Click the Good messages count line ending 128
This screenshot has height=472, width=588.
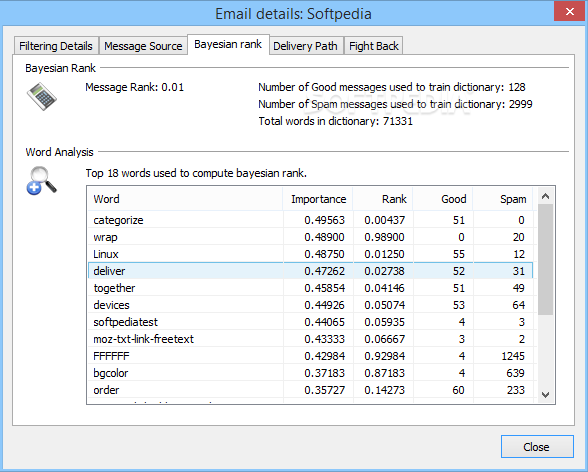point(392,87)
